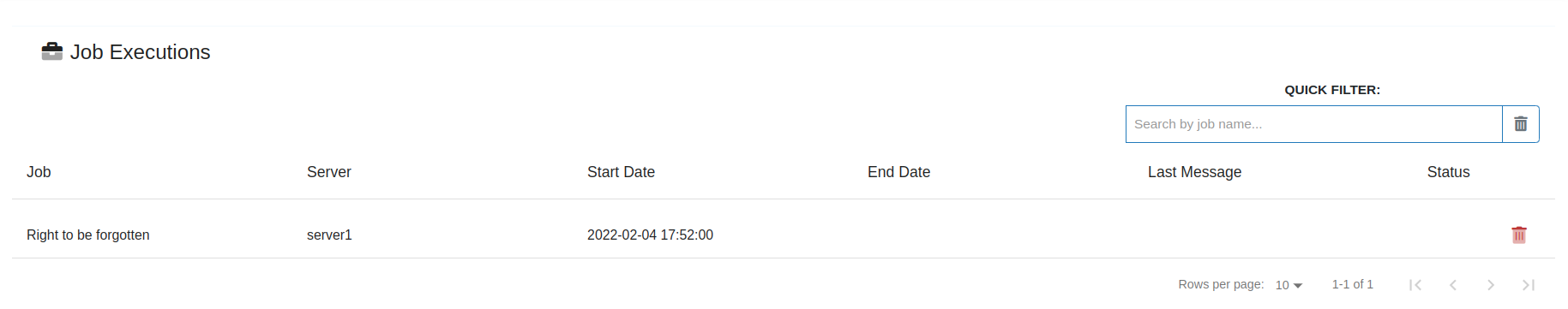Click the dropdown arrow next to 10
The width and height of the screenshot is (1568, 309).
tap(1298, 286)
